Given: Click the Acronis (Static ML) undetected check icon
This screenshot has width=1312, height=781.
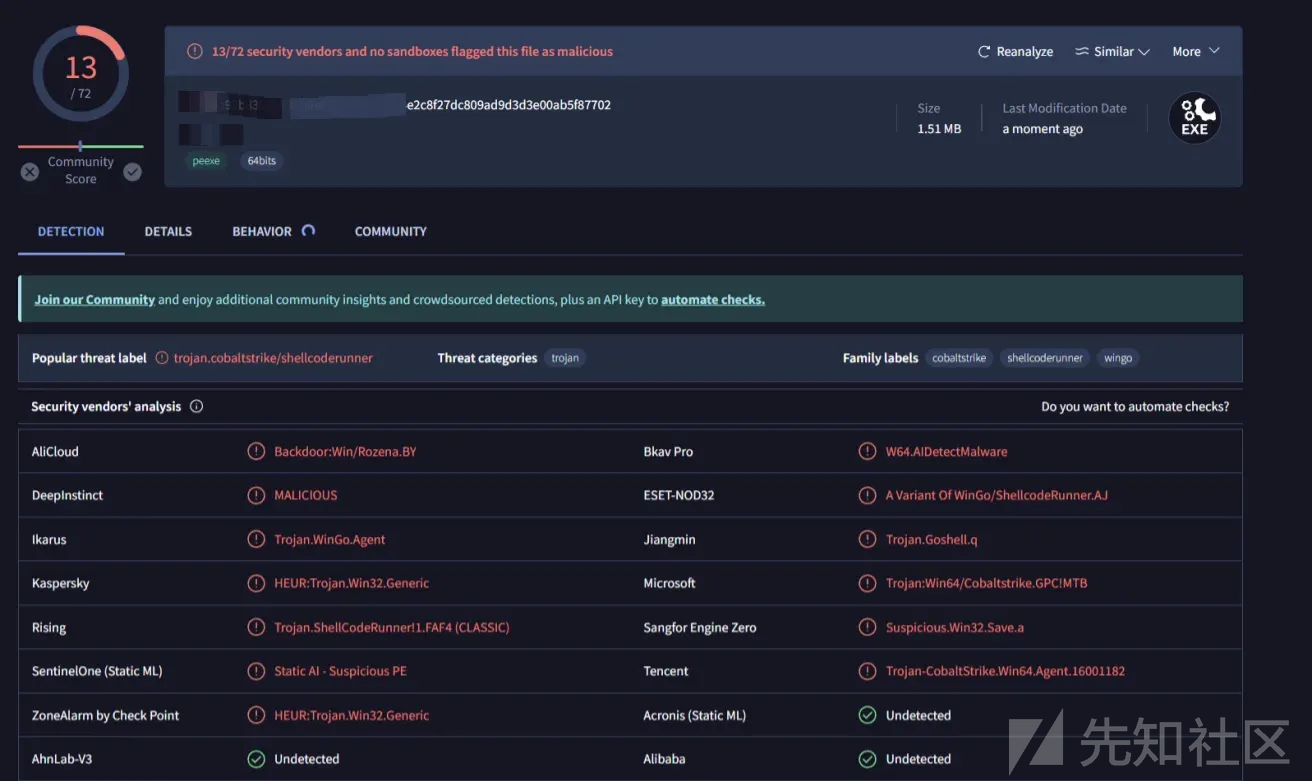Looking at the screenshot, I should [x=867, y=715].
